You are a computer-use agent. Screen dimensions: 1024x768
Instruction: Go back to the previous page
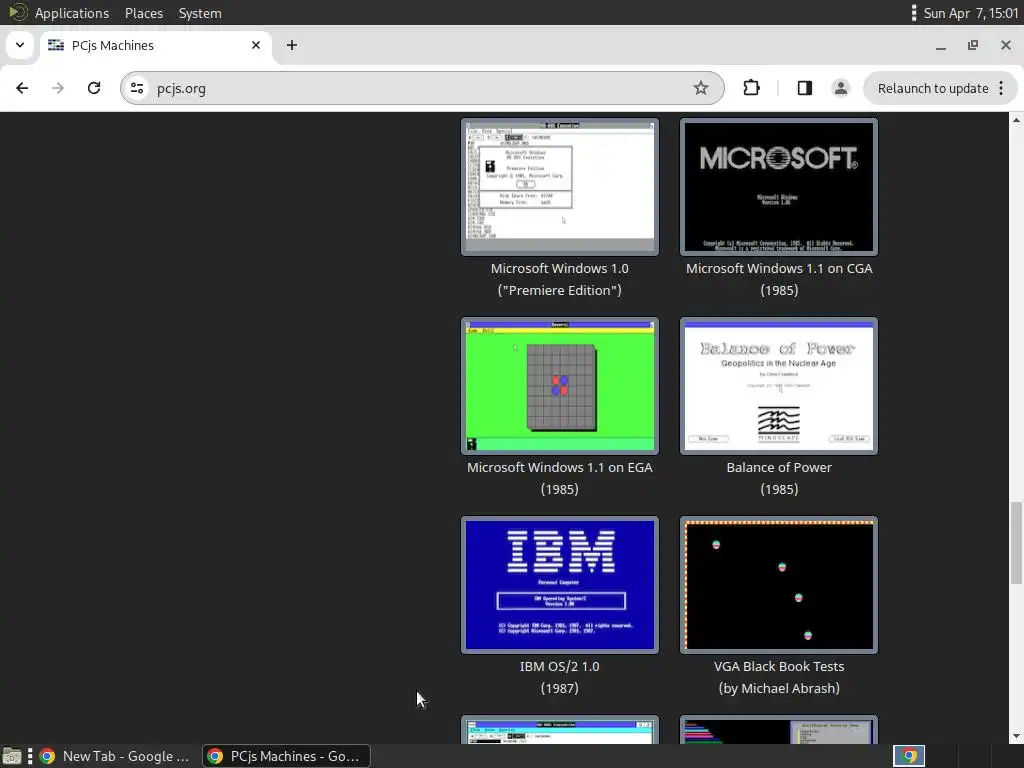(22, 88)
